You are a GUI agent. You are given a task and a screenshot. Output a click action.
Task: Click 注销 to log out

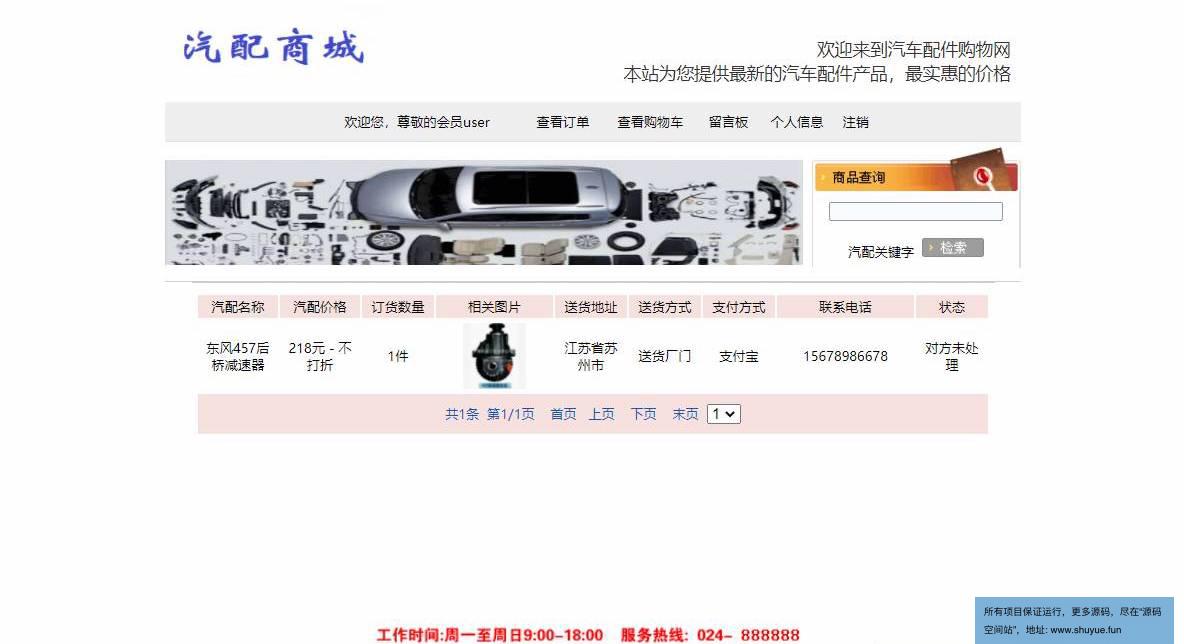tap(856, 122)
